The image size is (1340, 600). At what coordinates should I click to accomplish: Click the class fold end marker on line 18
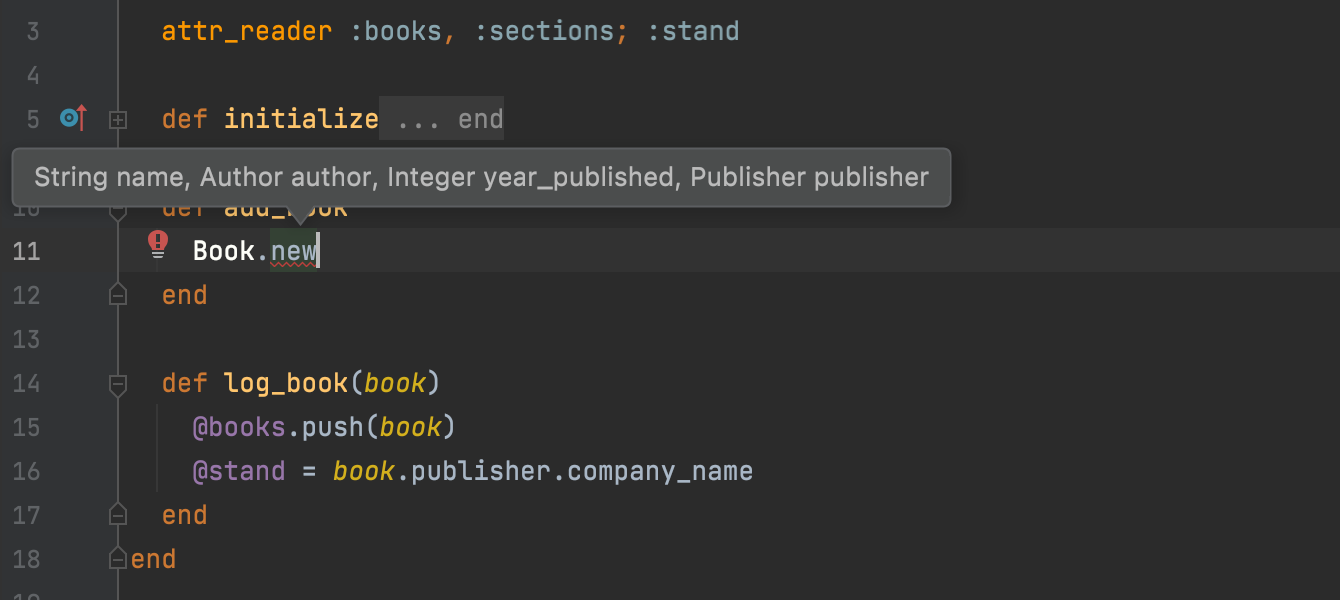point(118,559)
